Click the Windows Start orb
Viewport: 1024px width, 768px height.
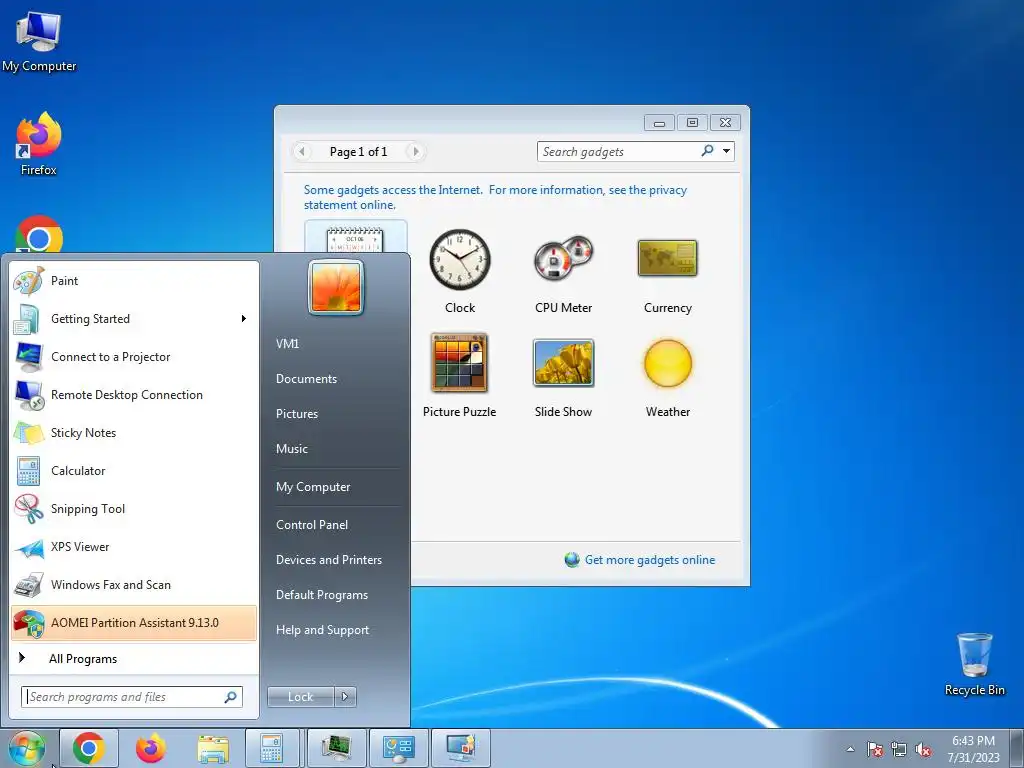coord(26,748)
